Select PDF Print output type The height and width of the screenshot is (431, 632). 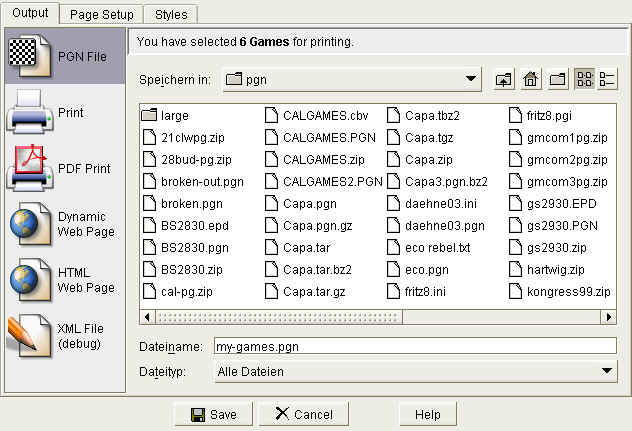click(x=62, y=168)
